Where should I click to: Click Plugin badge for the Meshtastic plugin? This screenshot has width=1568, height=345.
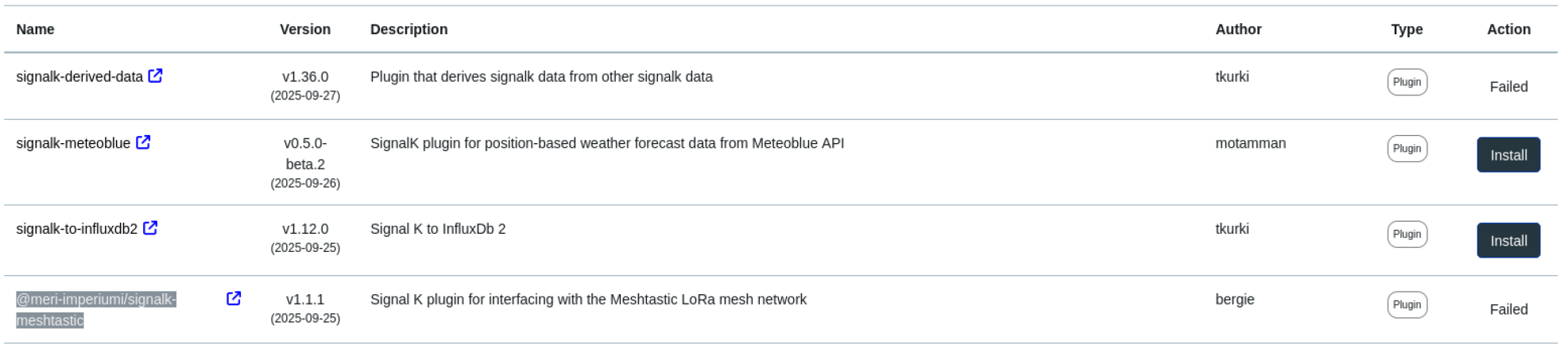coord(1407,305)
